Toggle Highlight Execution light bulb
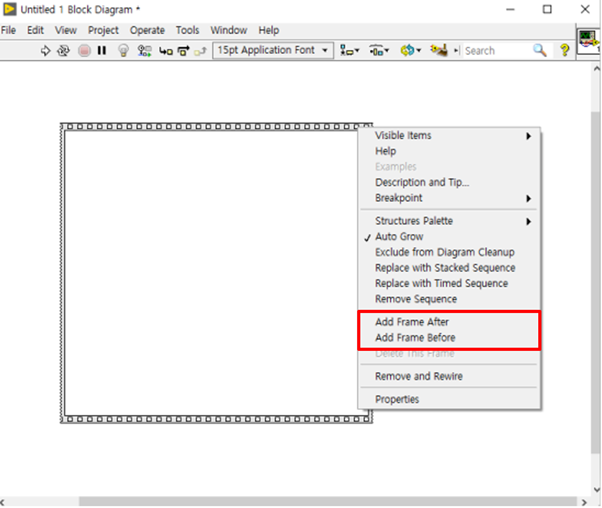 click(x=123, y=50)
